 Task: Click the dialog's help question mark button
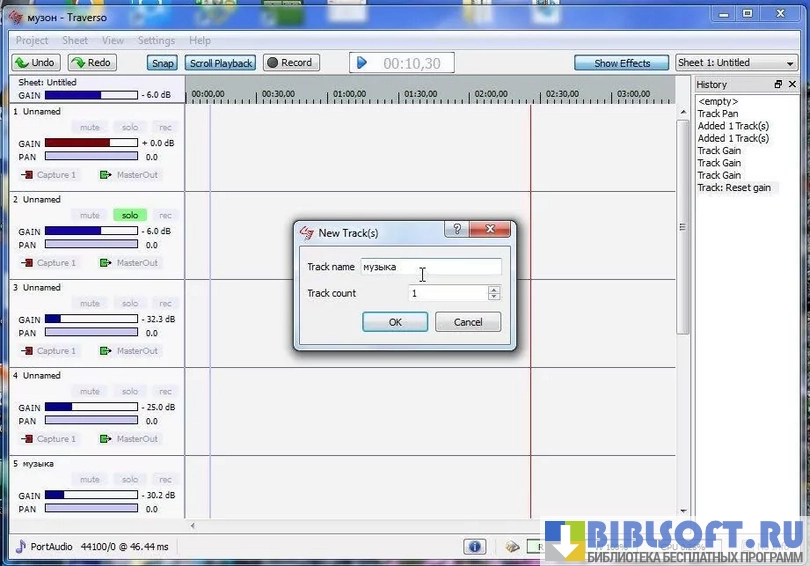click(456, 230)
